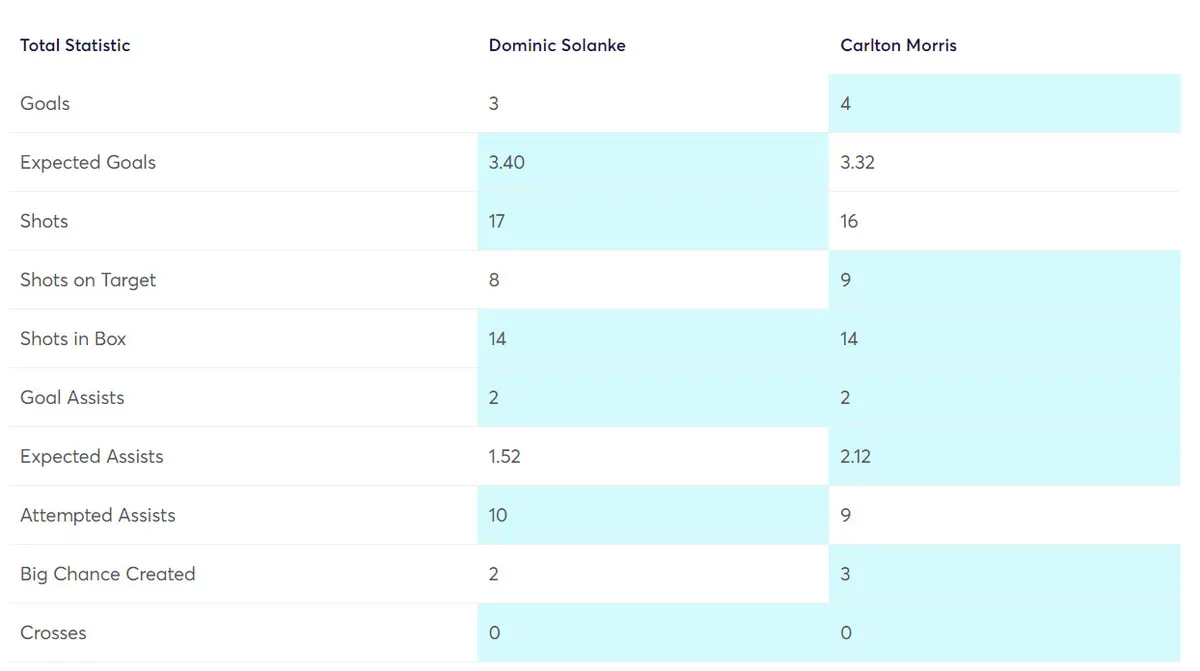Screen dimensions: 1200x671
Task: Select Carlton Morris's Goals value 4
Action: pos(846,103)
